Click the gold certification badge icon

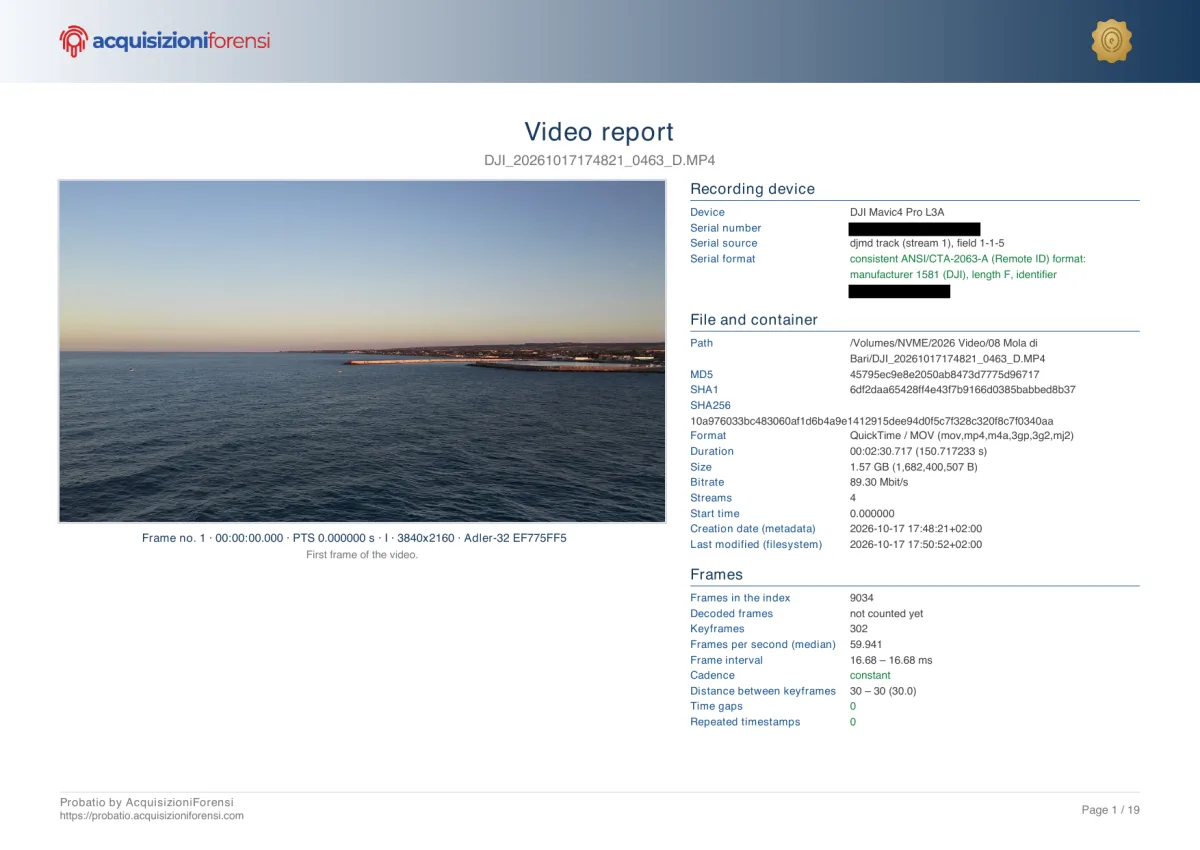click(1111, 41)
